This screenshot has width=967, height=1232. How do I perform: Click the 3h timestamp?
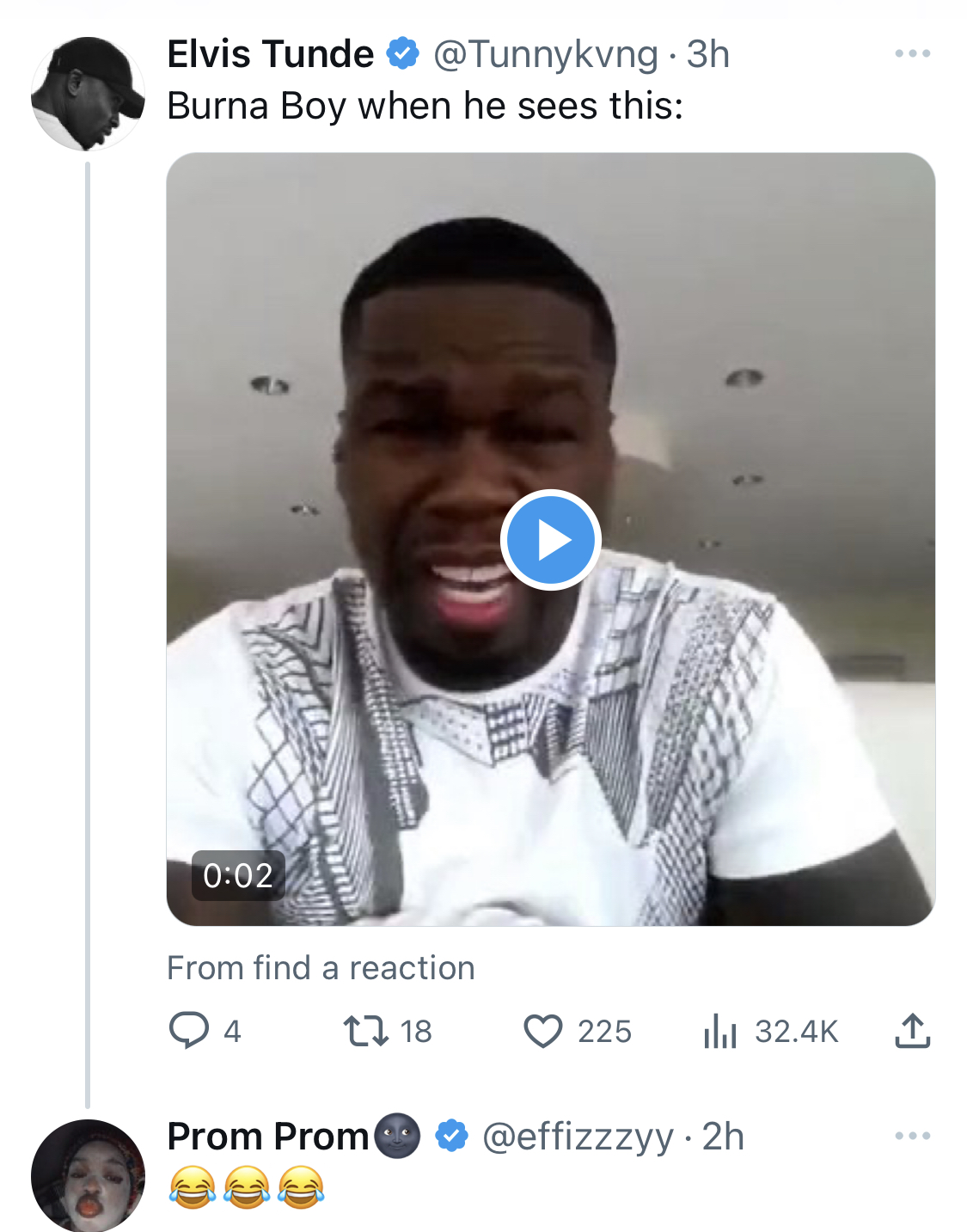(708, 54)
